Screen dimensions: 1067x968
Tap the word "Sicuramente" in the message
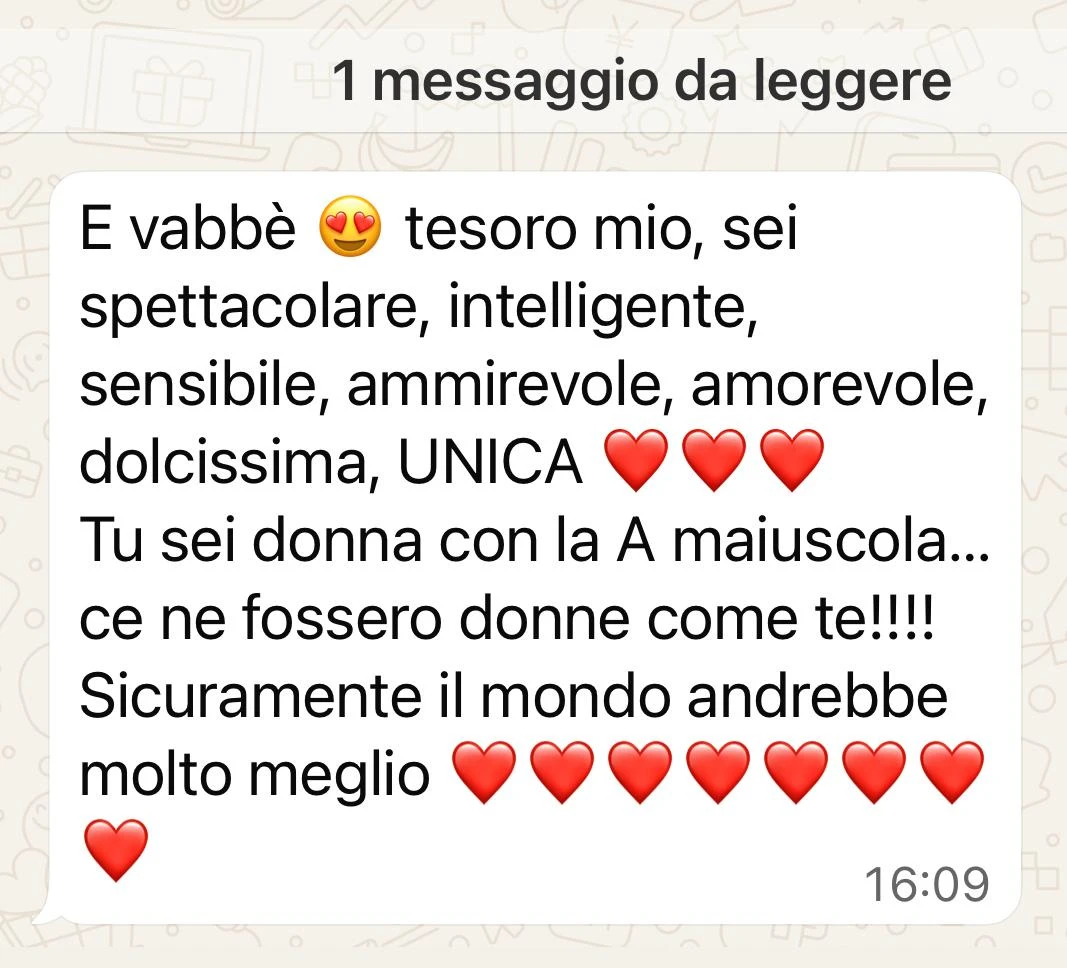point(250,697)
